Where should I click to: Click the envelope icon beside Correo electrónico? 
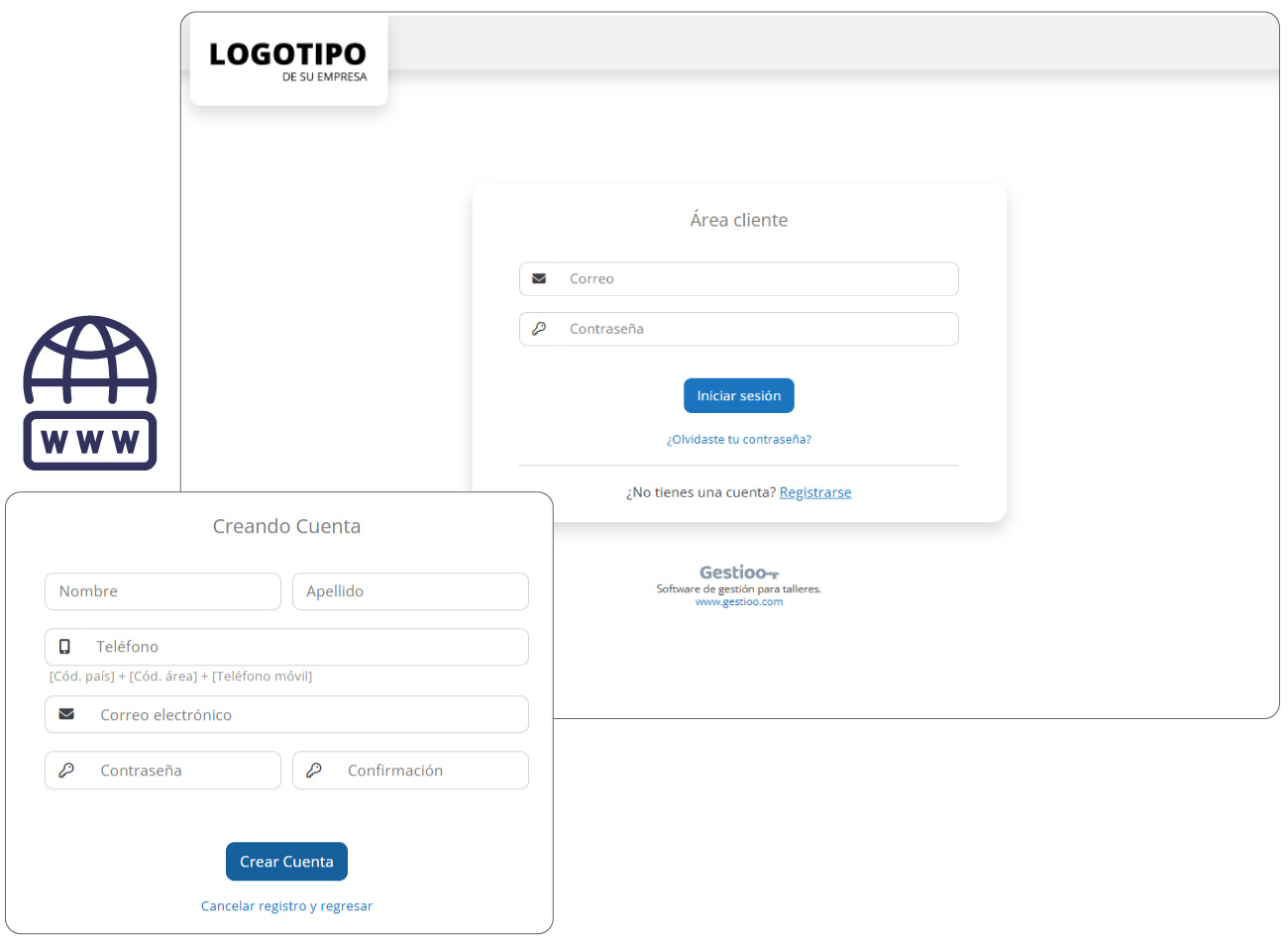66,714
